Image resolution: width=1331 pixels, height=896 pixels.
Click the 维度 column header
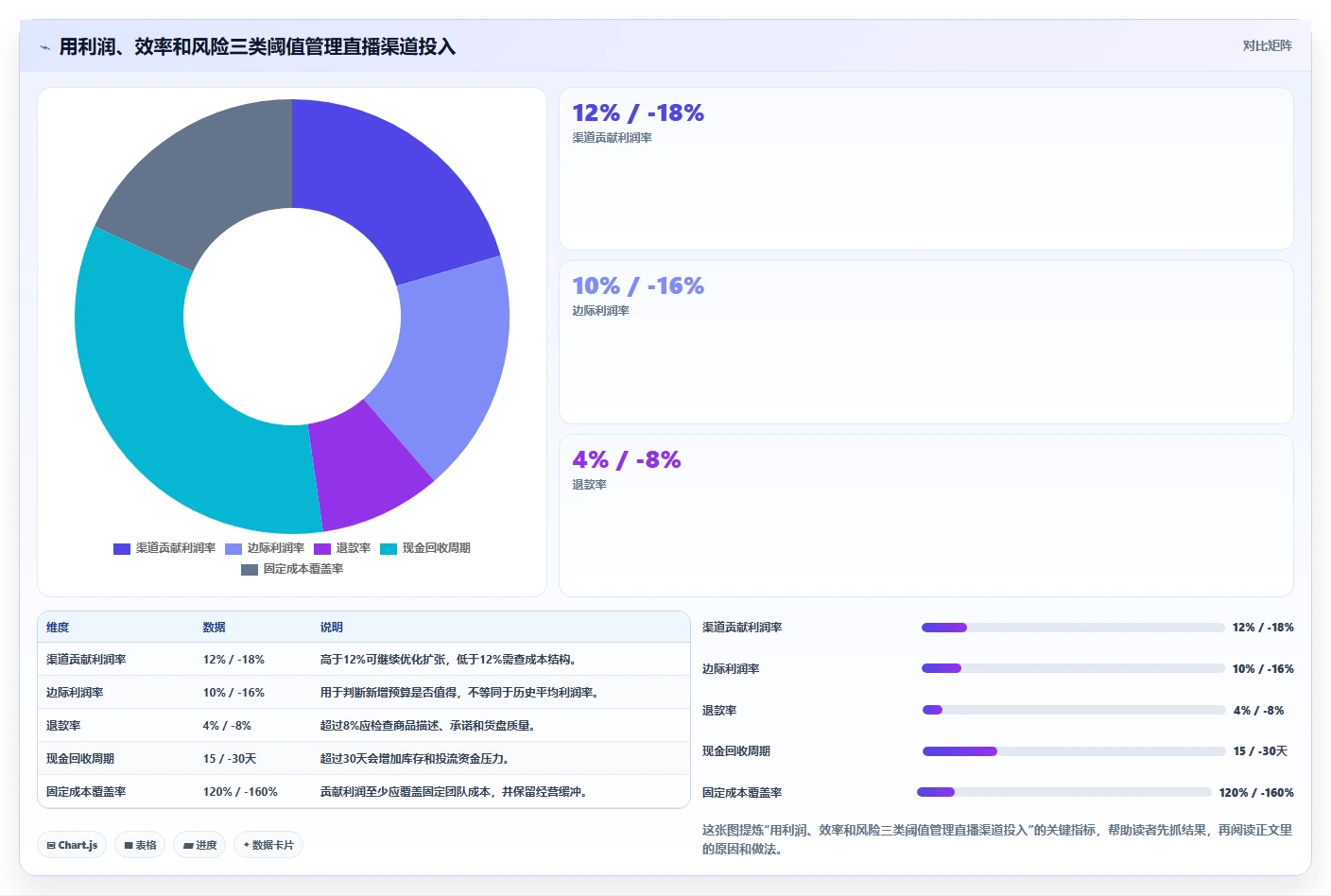tap(58, 628)
